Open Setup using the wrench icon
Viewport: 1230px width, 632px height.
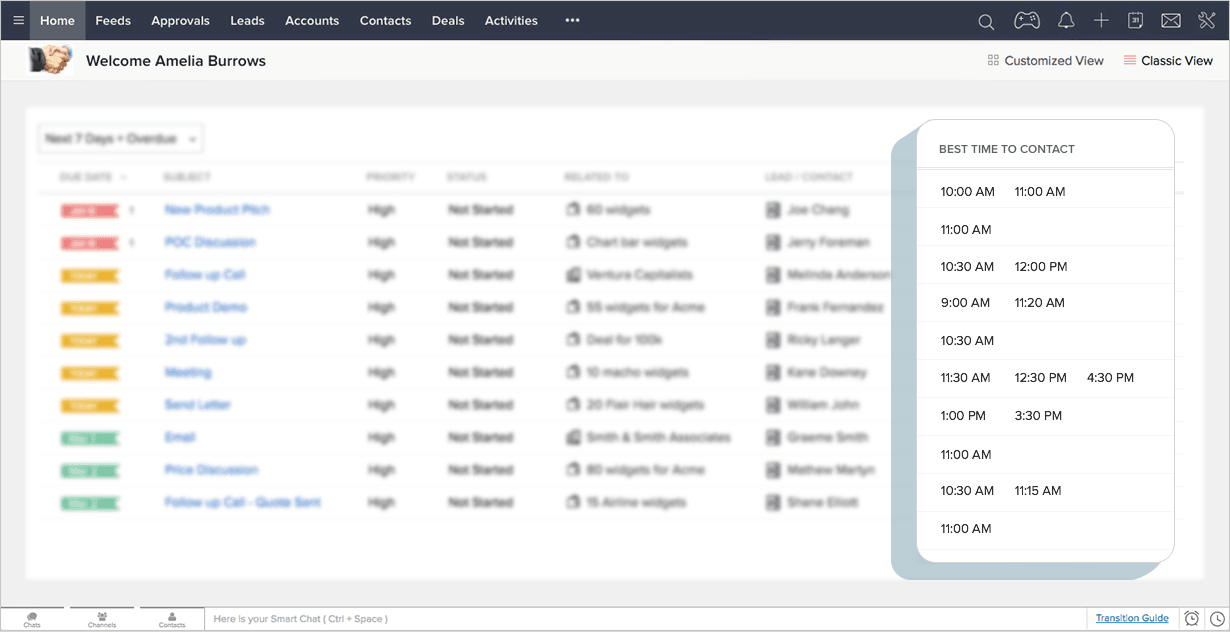[1207, 20]
